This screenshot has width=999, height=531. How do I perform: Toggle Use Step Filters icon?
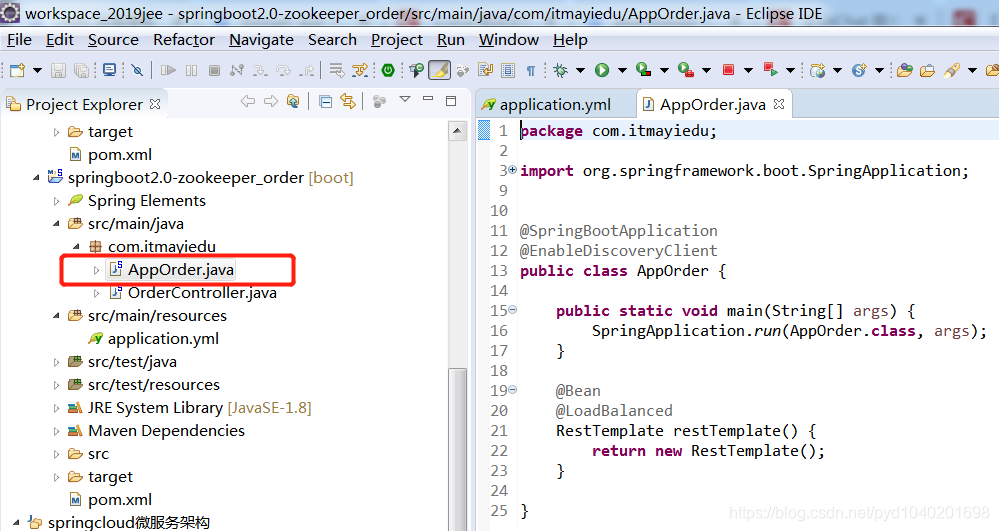tap(361, 70)
